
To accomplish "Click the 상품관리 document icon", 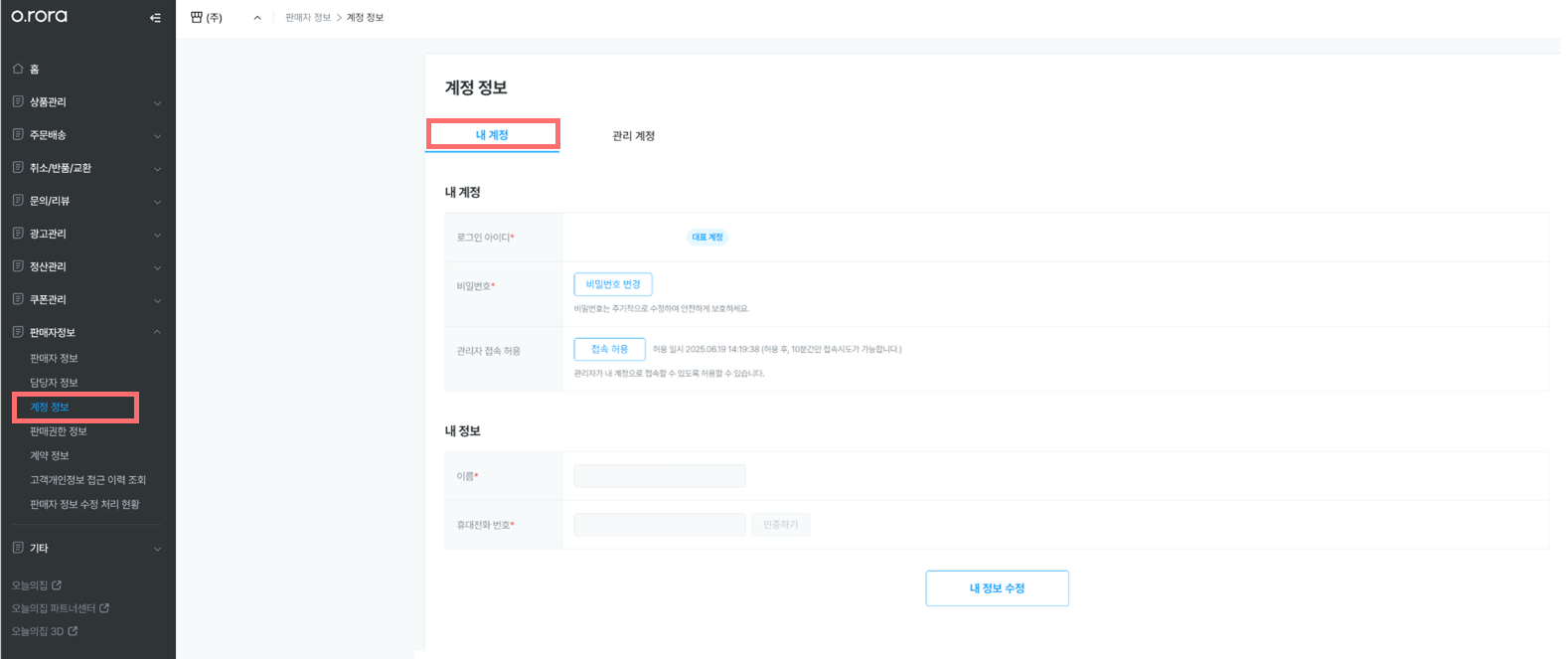I will [18, 101].
